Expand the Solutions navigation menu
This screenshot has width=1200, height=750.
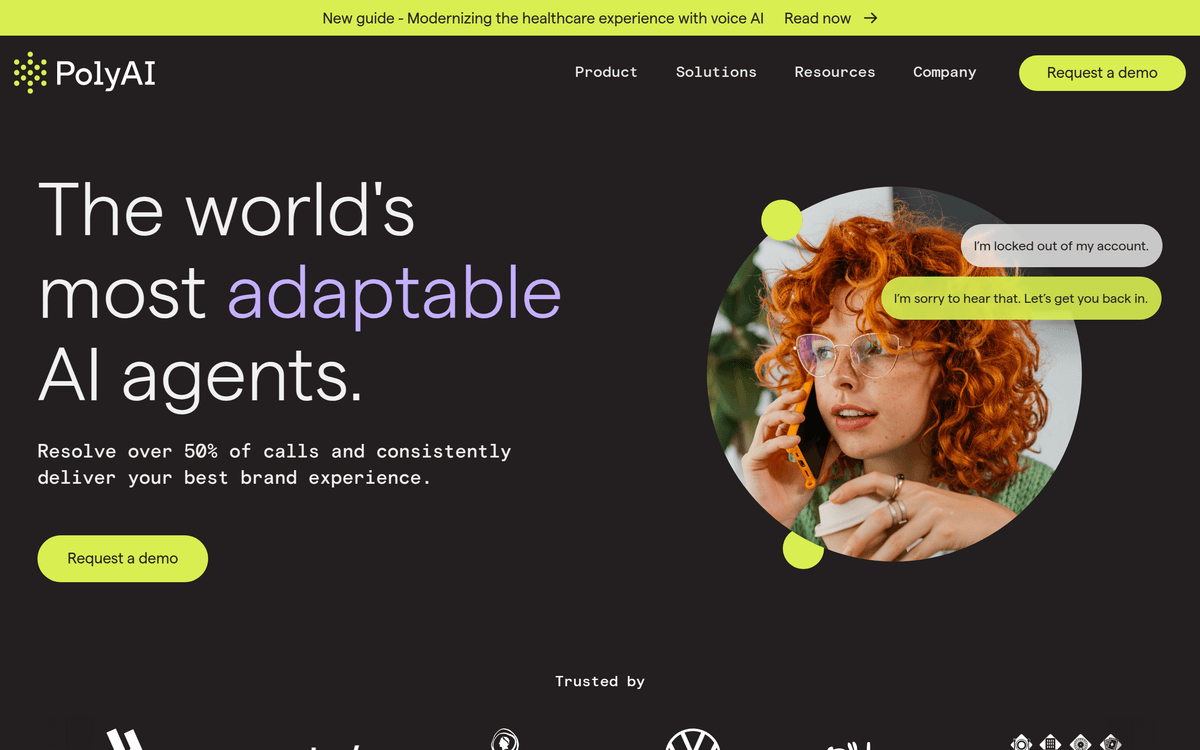click(716, 72)
